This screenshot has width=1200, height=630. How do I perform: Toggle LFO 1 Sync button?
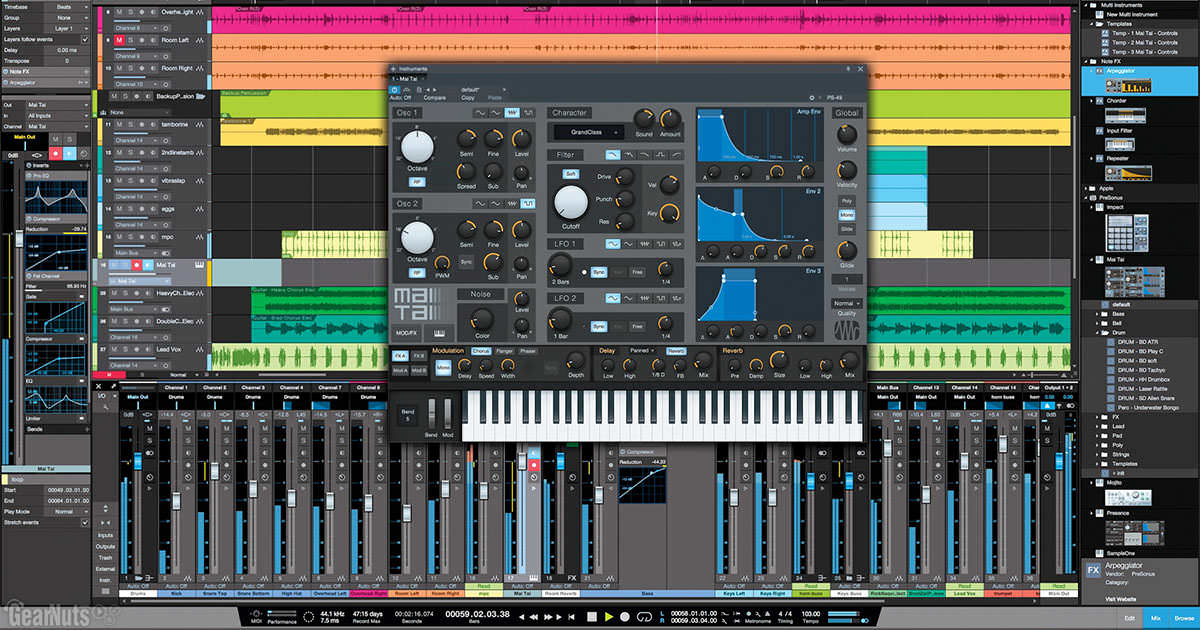(598, 271)
